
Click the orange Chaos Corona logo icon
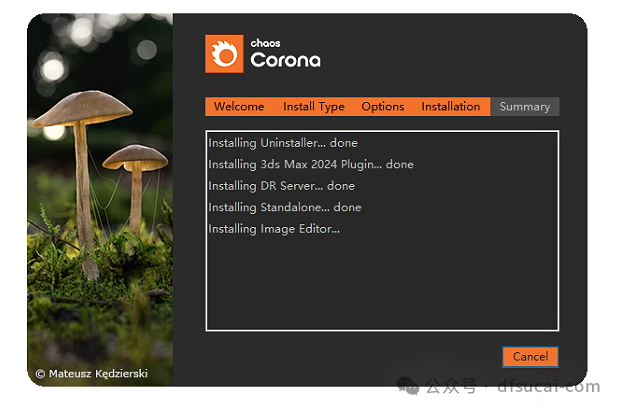coord(224,54)
